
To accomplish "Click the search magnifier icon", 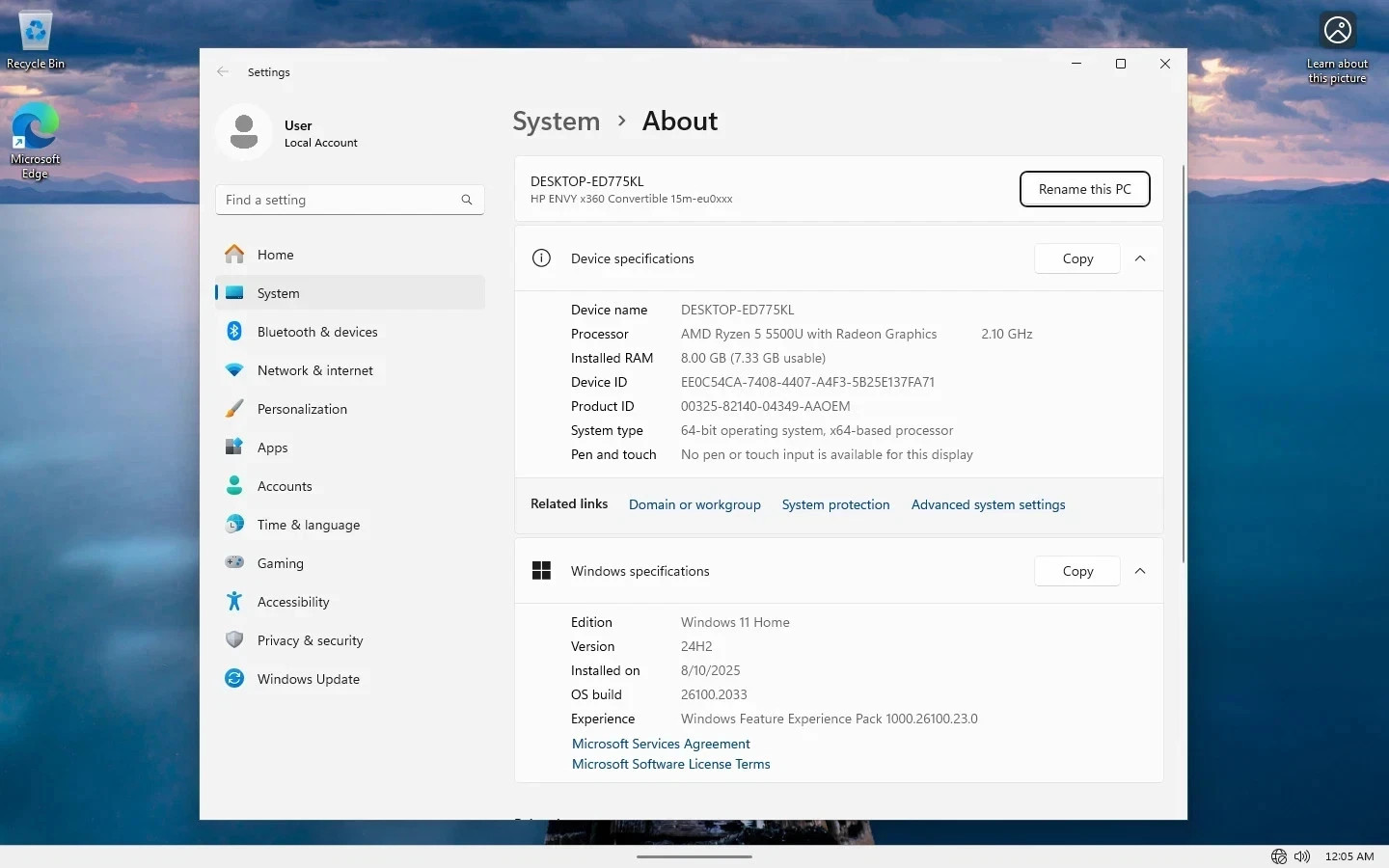I will click(x=467, y=200).
